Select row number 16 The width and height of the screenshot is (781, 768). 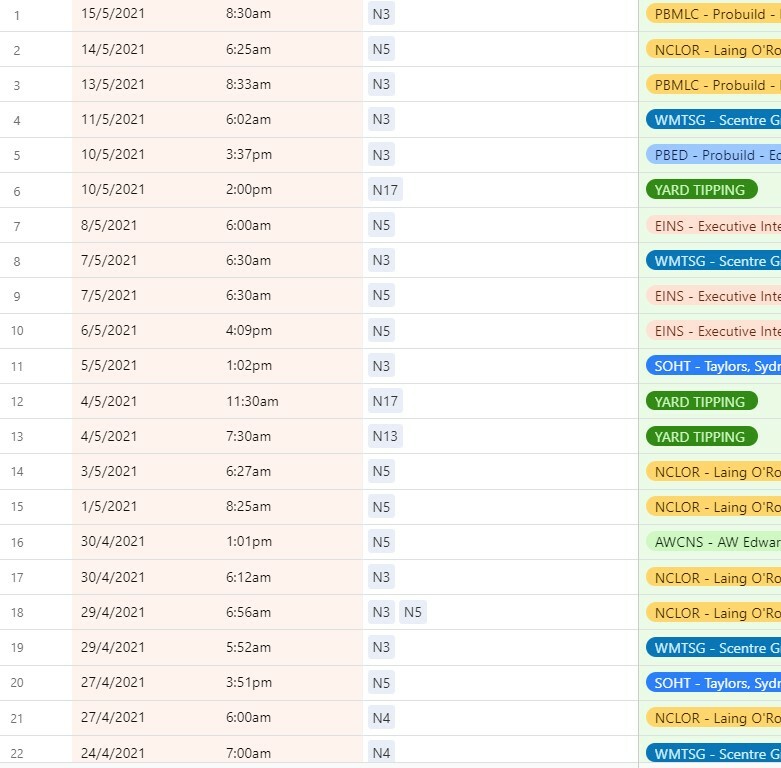17,542
